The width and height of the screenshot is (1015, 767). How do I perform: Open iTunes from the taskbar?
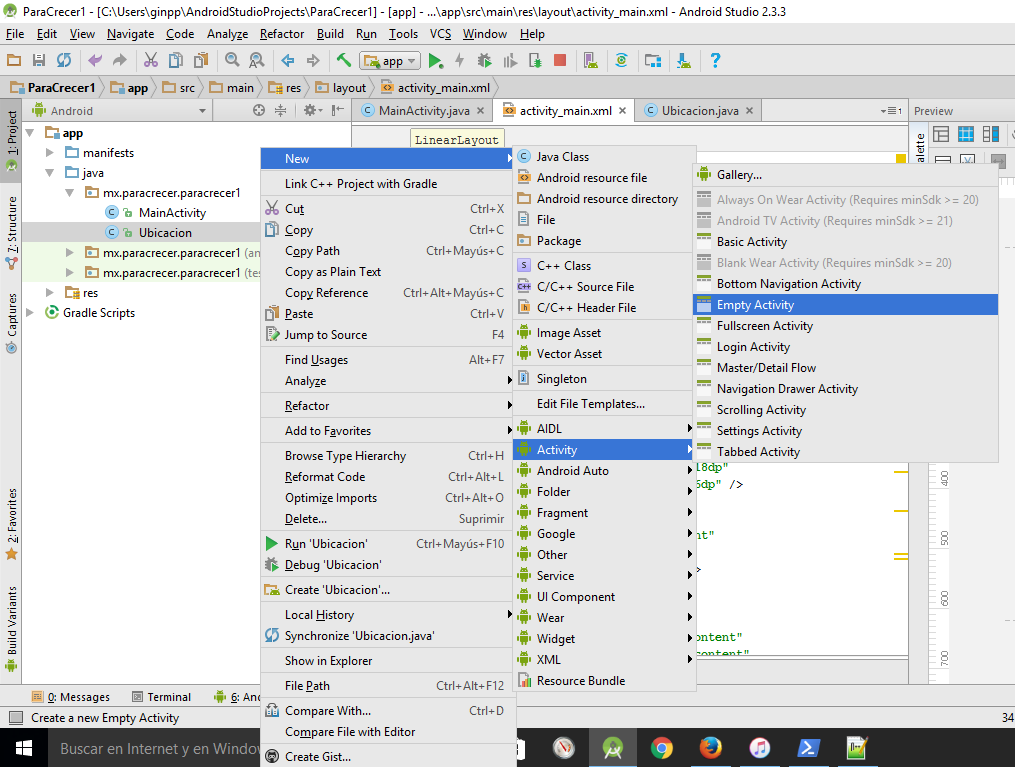759,748
